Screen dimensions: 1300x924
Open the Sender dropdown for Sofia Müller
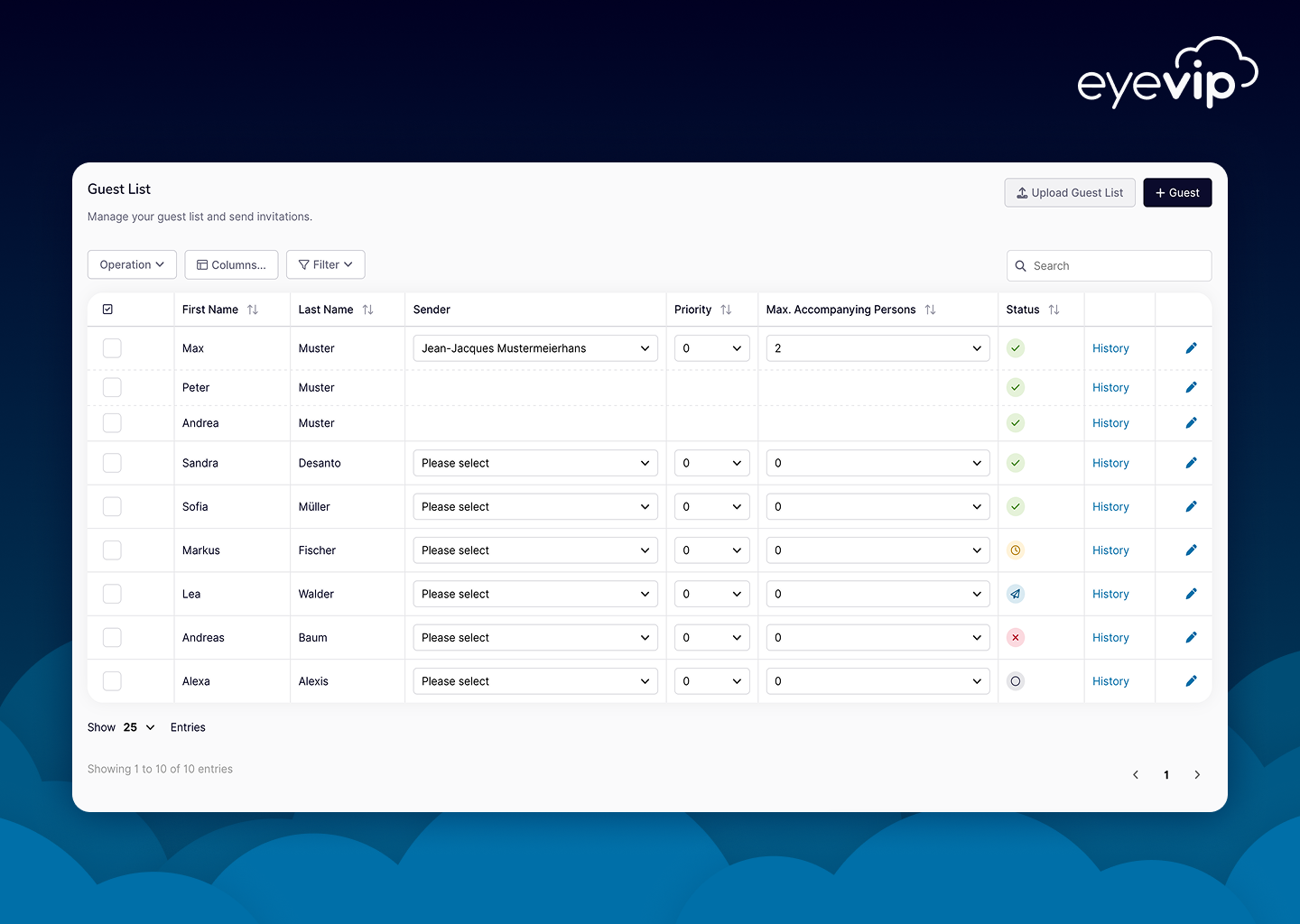(x=535, y=507)
